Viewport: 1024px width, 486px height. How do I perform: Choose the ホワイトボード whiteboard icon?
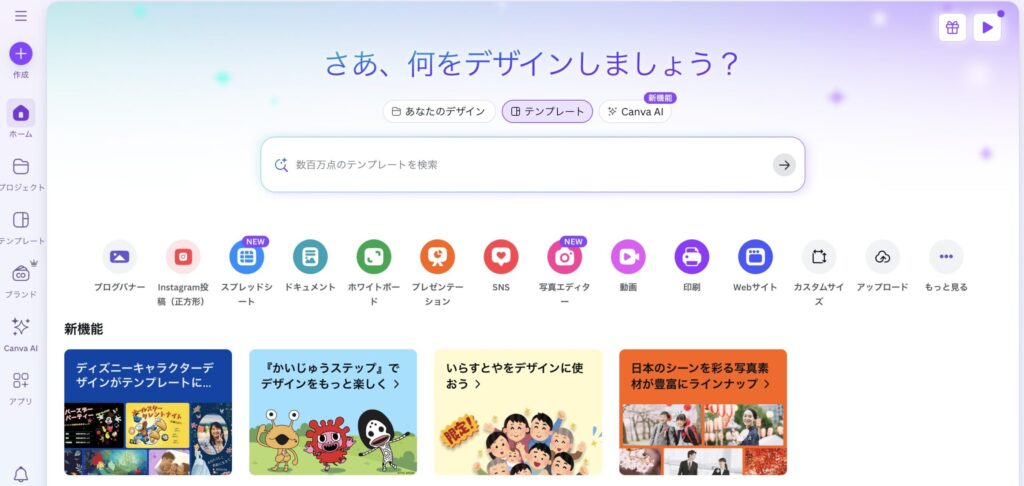374,257
